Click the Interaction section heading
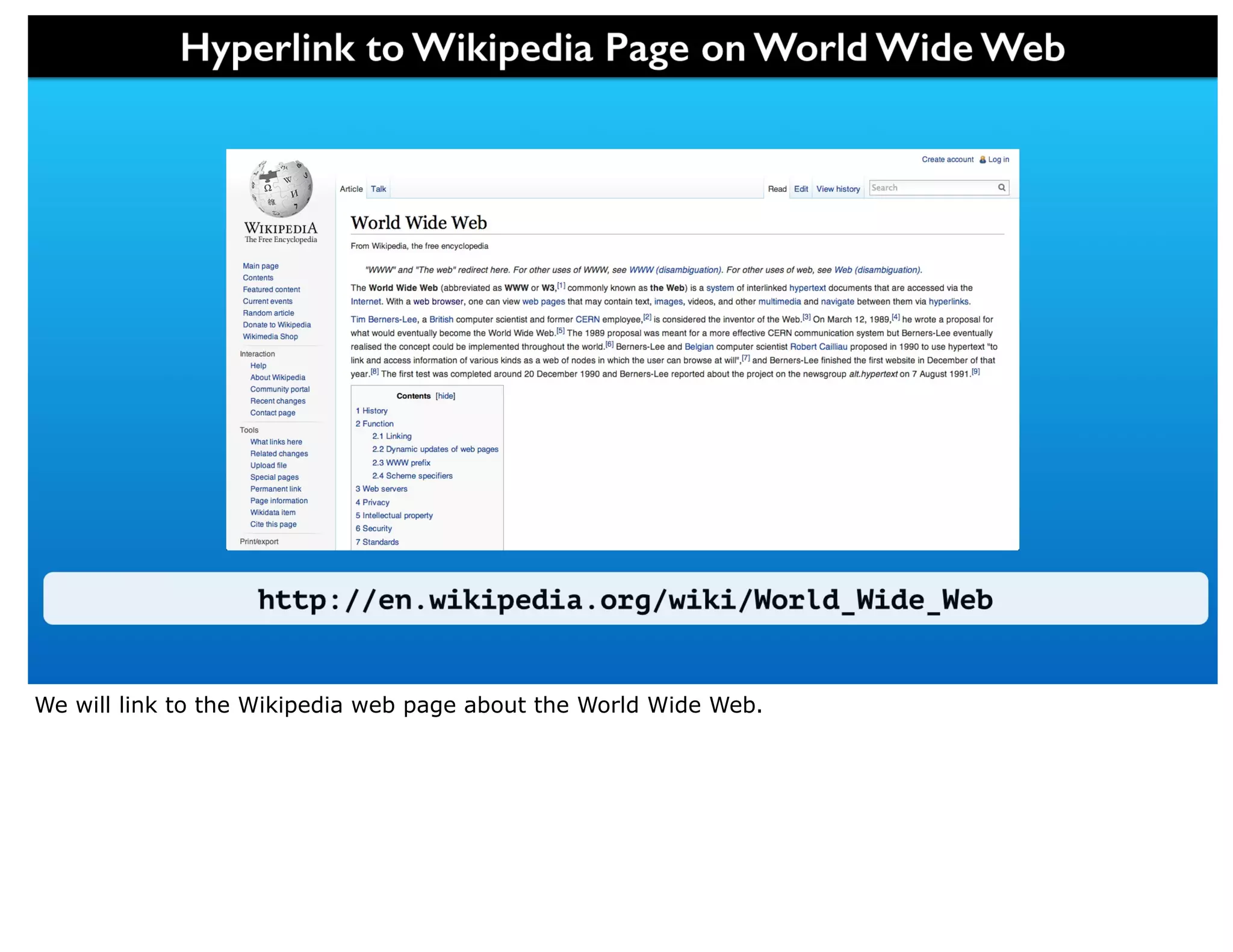This screenshot has width=1233, height=952. click(257, 354)
